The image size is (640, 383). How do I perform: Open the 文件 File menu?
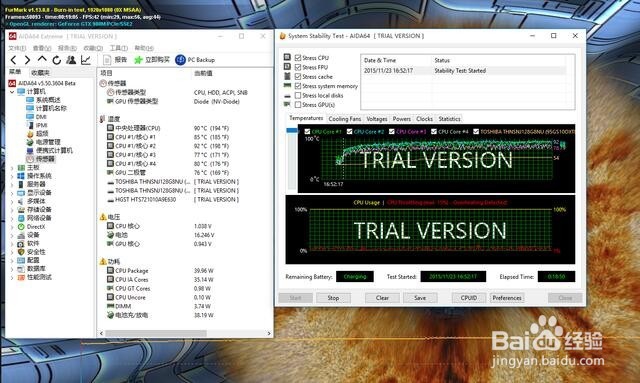[x=17, y=48]
